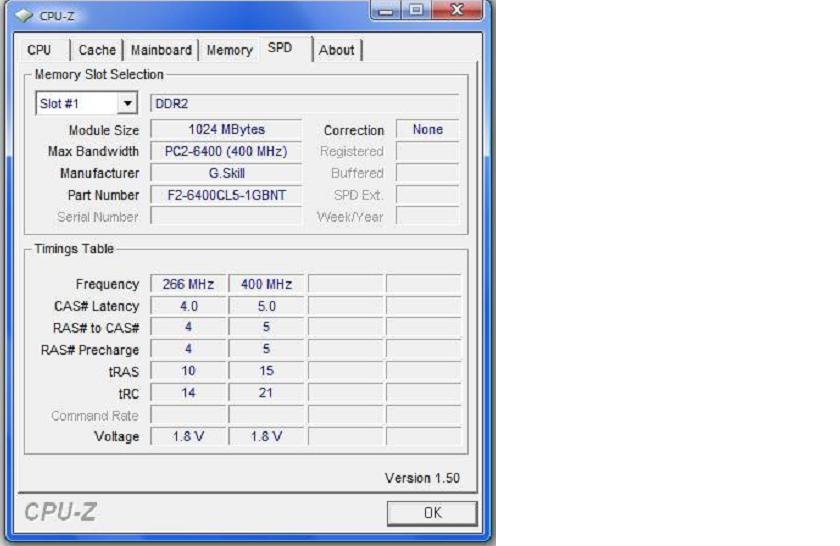This screenshot has height=546, width=840.
Task: Click the Version 1.50 text
Action: click(422, 478)
